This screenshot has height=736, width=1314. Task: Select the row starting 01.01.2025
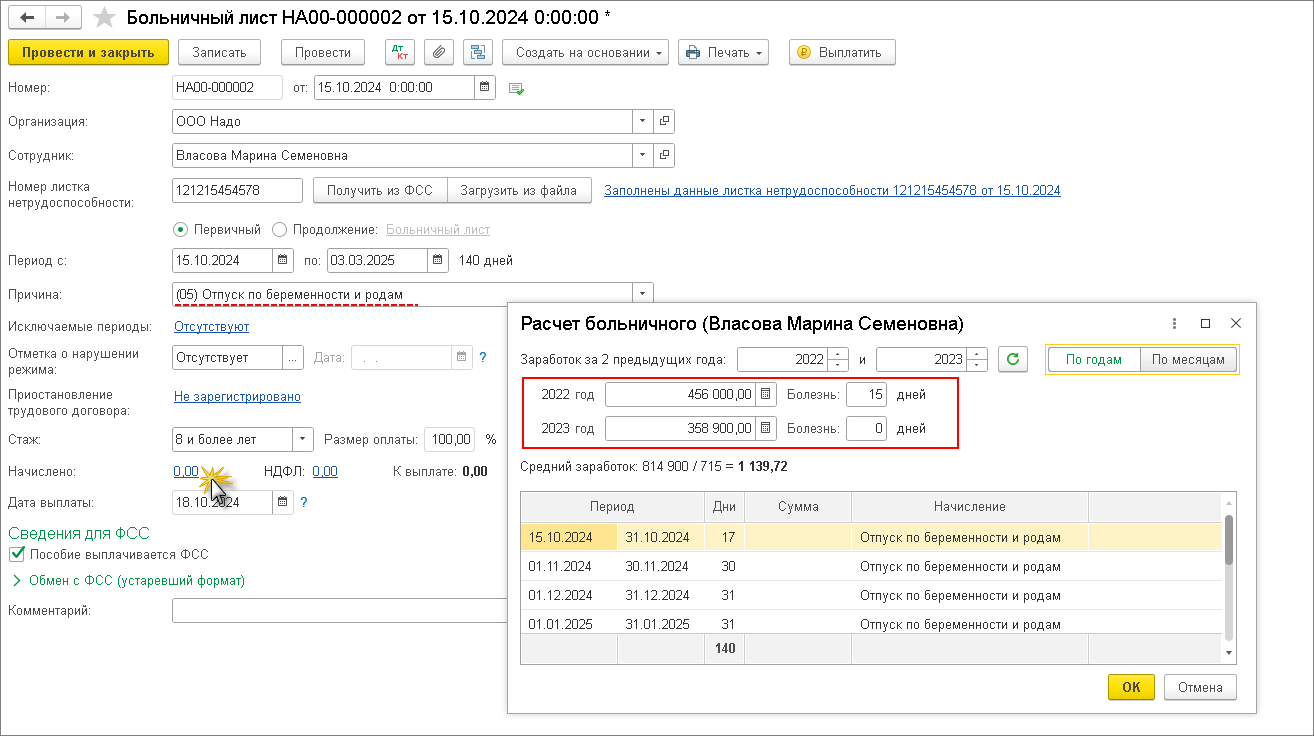tap(871, 624)
